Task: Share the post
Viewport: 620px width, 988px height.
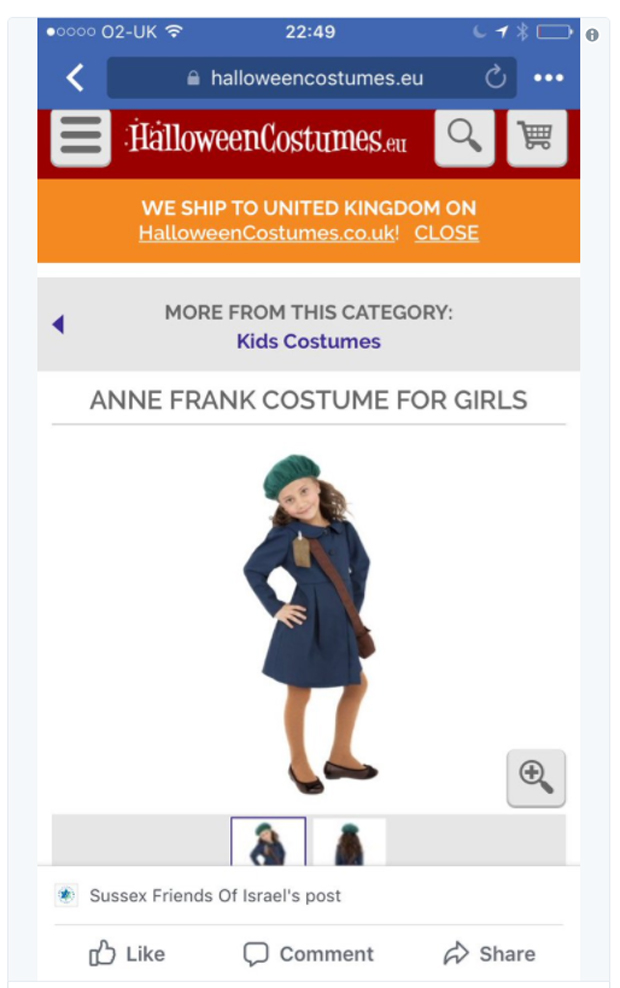Action: [x=490, y=954]
